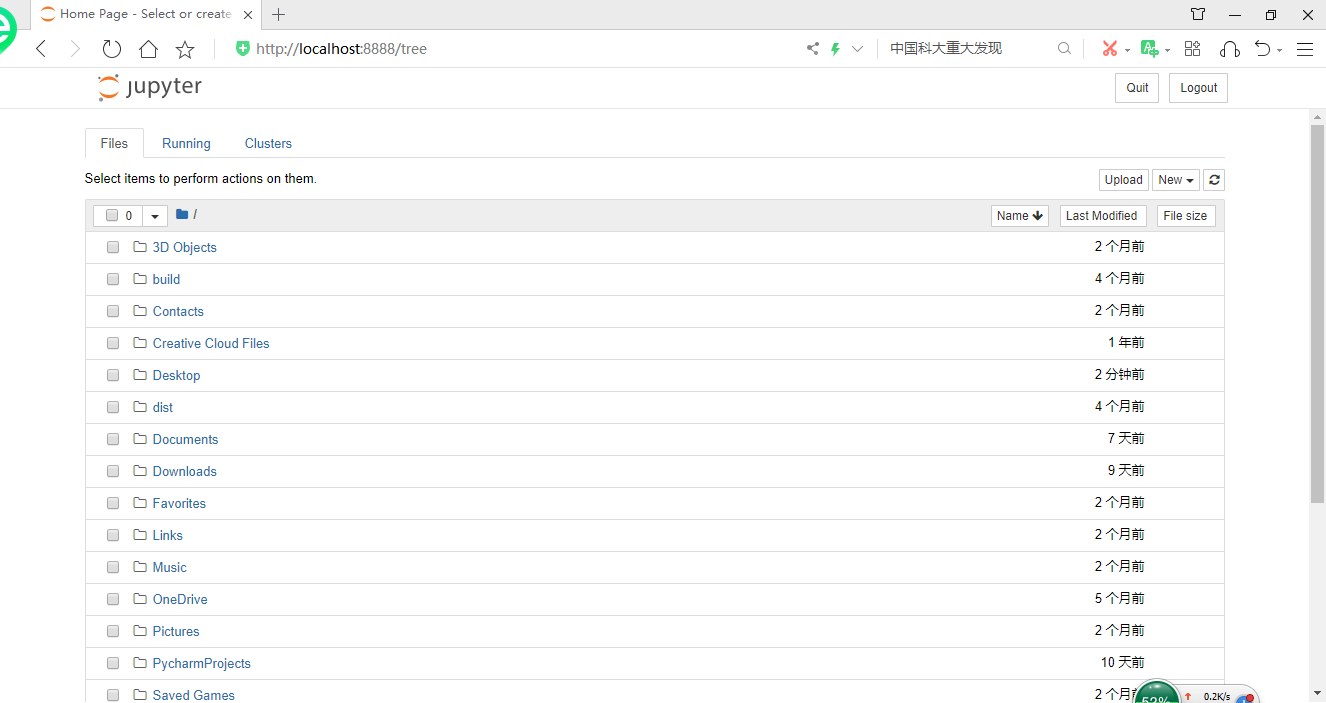The image size is (1326, 703).
Task: Open the item filter dropdown arrow
Action: 154,215
